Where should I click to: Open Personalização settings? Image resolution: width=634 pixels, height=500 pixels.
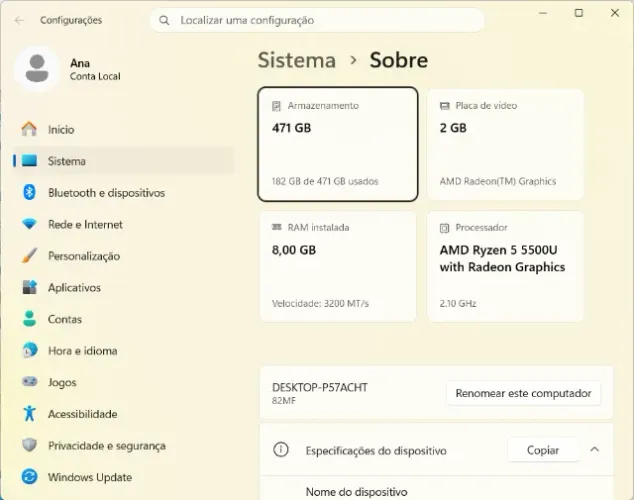pos(123,255)
